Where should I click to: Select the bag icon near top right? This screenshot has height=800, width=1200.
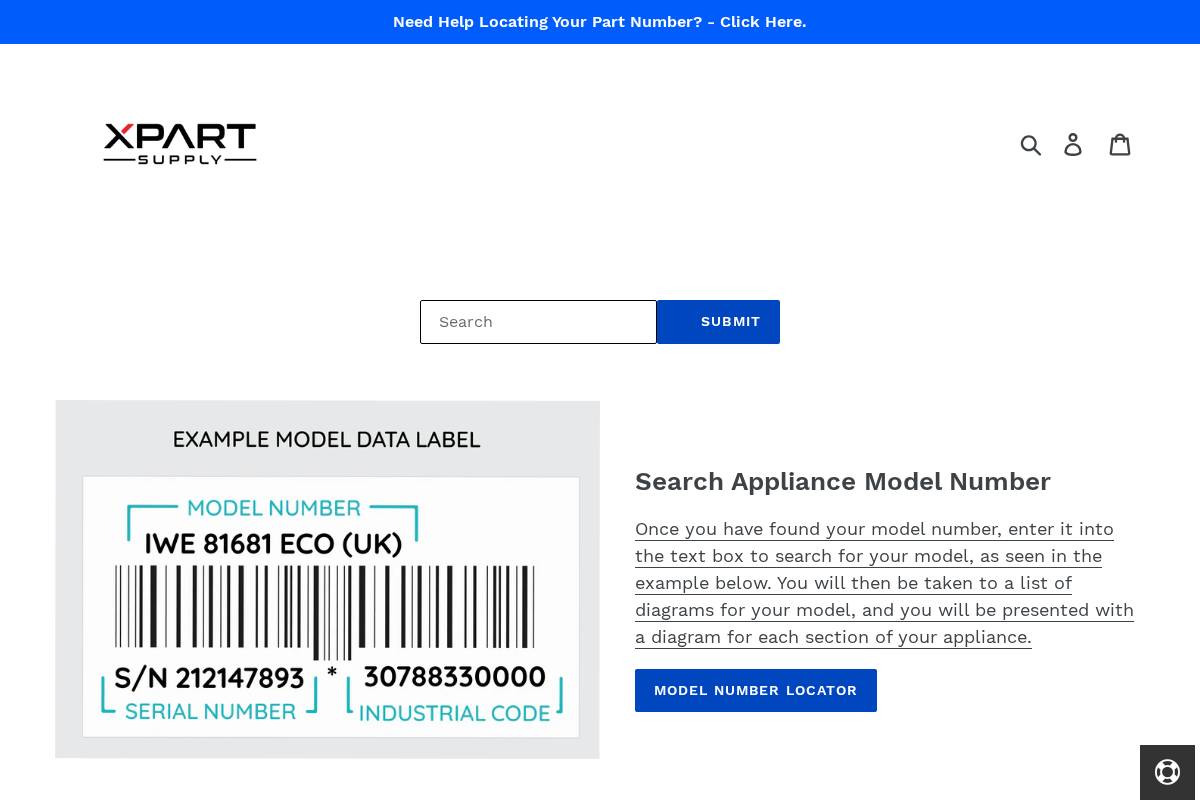[x=1120, y=144]
